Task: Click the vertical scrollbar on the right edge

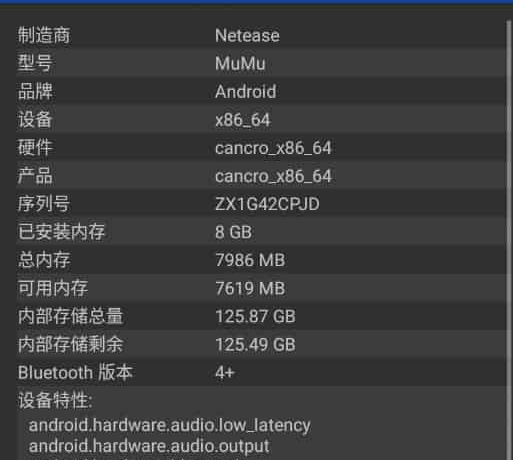Action: tap(509, 240)
